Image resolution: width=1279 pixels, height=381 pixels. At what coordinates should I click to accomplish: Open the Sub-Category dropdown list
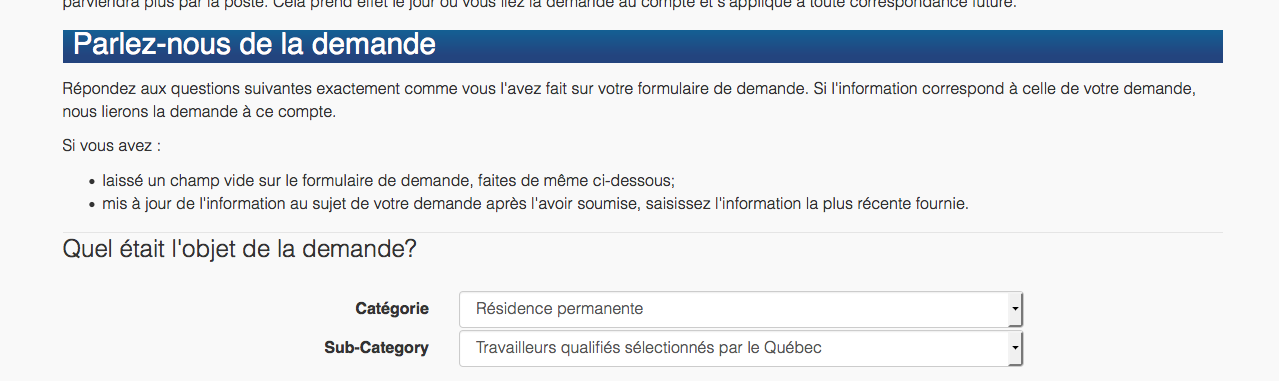(x=740, y=348)
